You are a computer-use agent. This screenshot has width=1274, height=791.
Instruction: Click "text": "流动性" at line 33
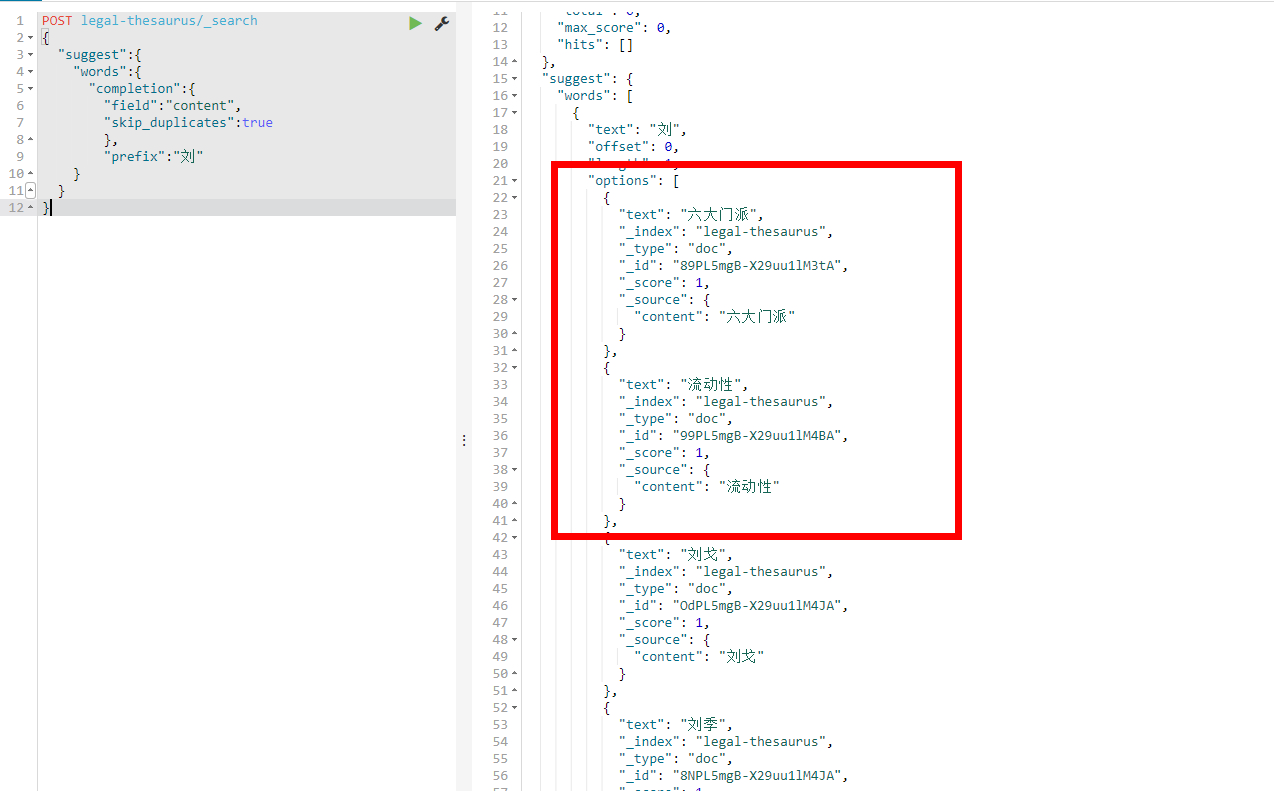point(684,384)
